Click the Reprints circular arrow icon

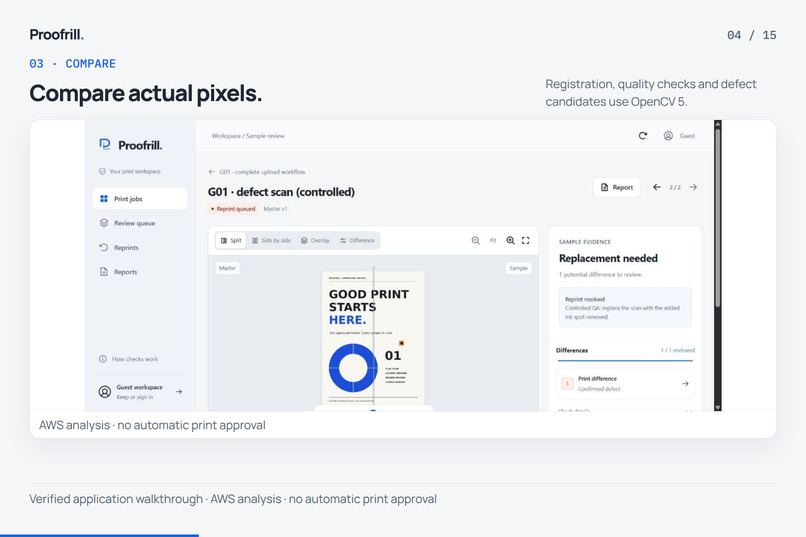(x=104, y=247)
